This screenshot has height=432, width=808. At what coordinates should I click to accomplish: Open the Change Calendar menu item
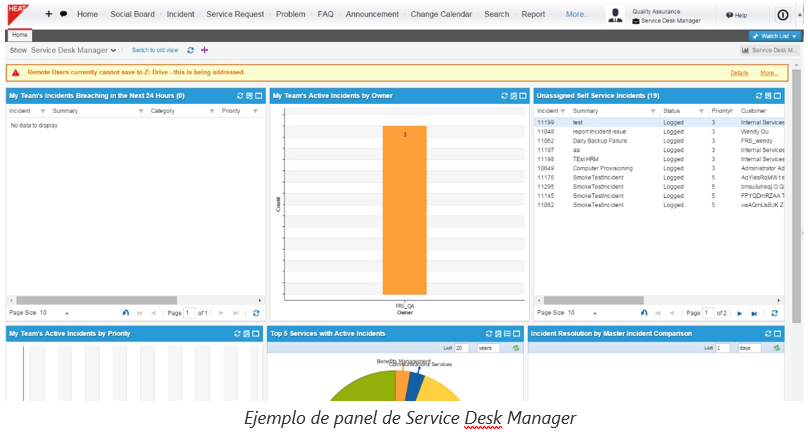point(440,14)
